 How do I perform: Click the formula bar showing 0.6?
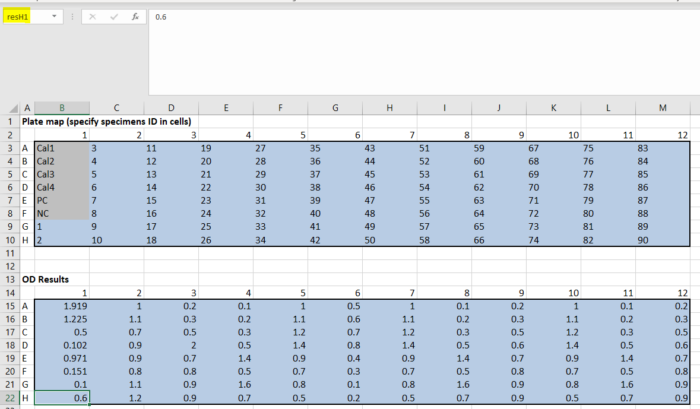[424, 52]
